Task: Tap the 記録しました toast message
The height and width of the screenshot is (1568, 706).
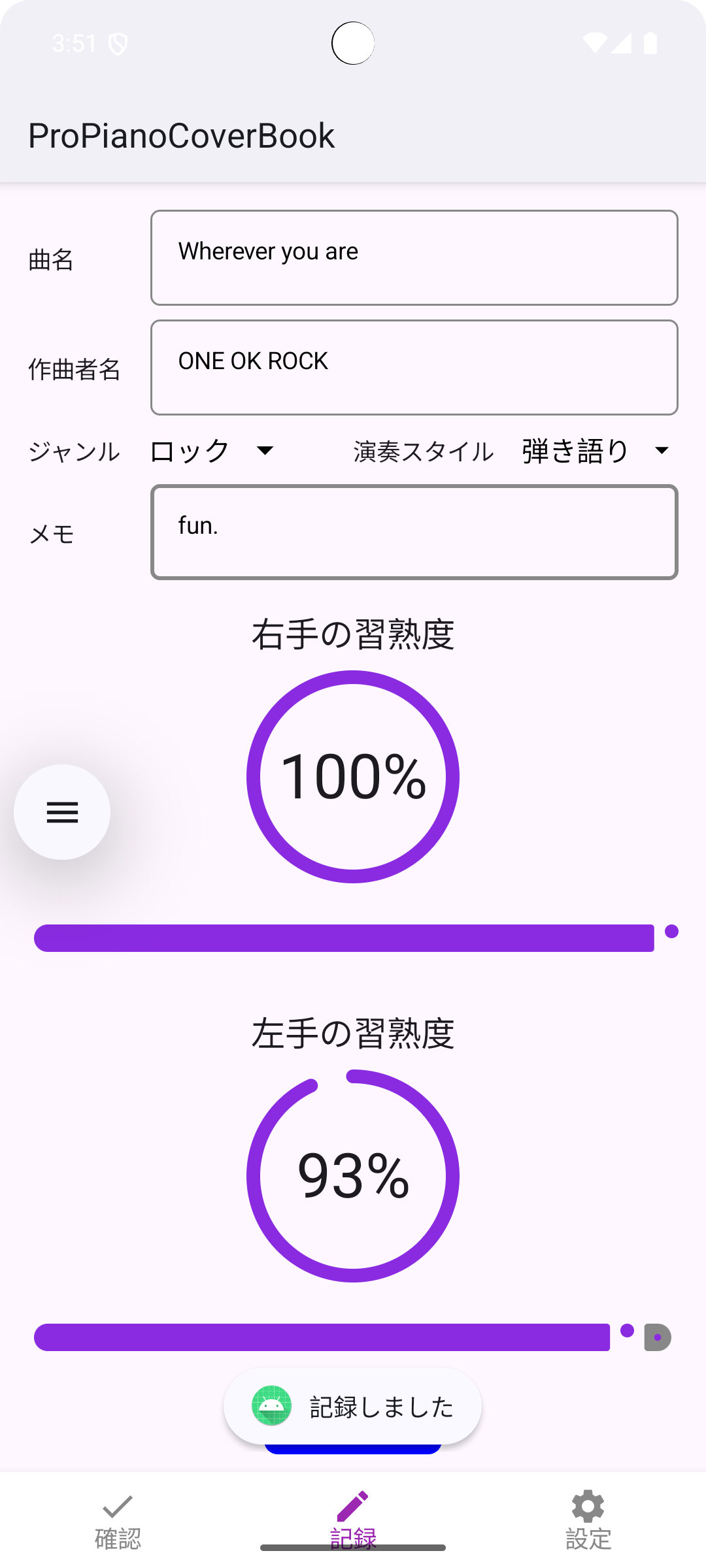Action: click(381, 1407)
